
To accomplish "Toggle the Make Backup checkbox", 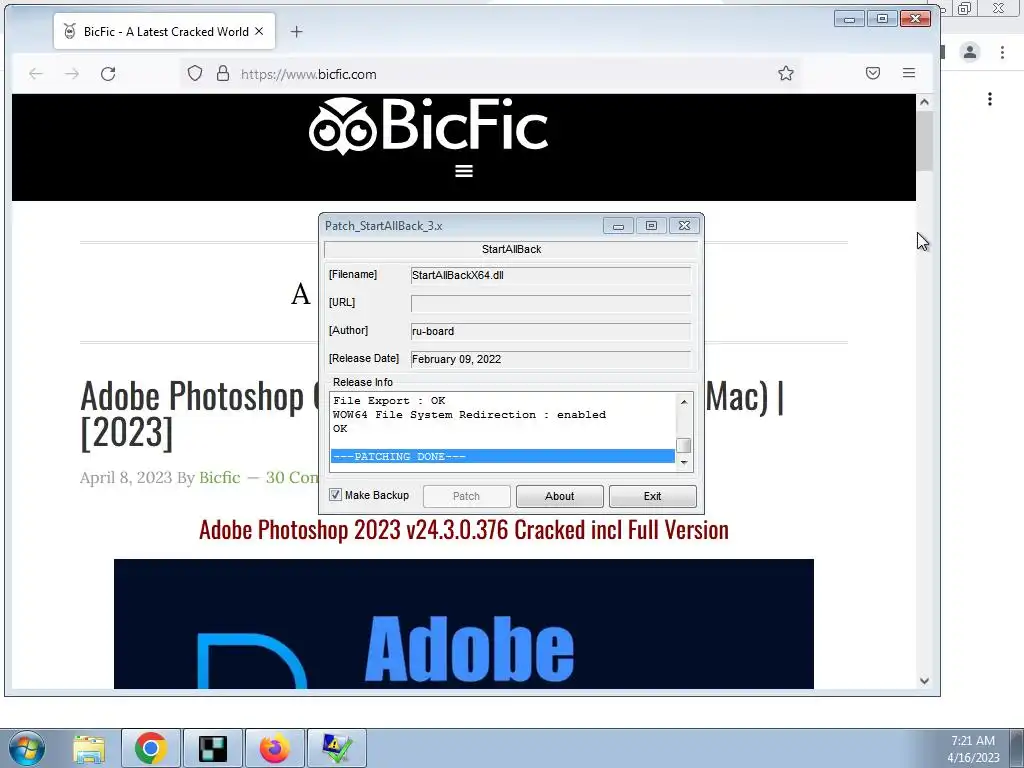I will 336,495.
